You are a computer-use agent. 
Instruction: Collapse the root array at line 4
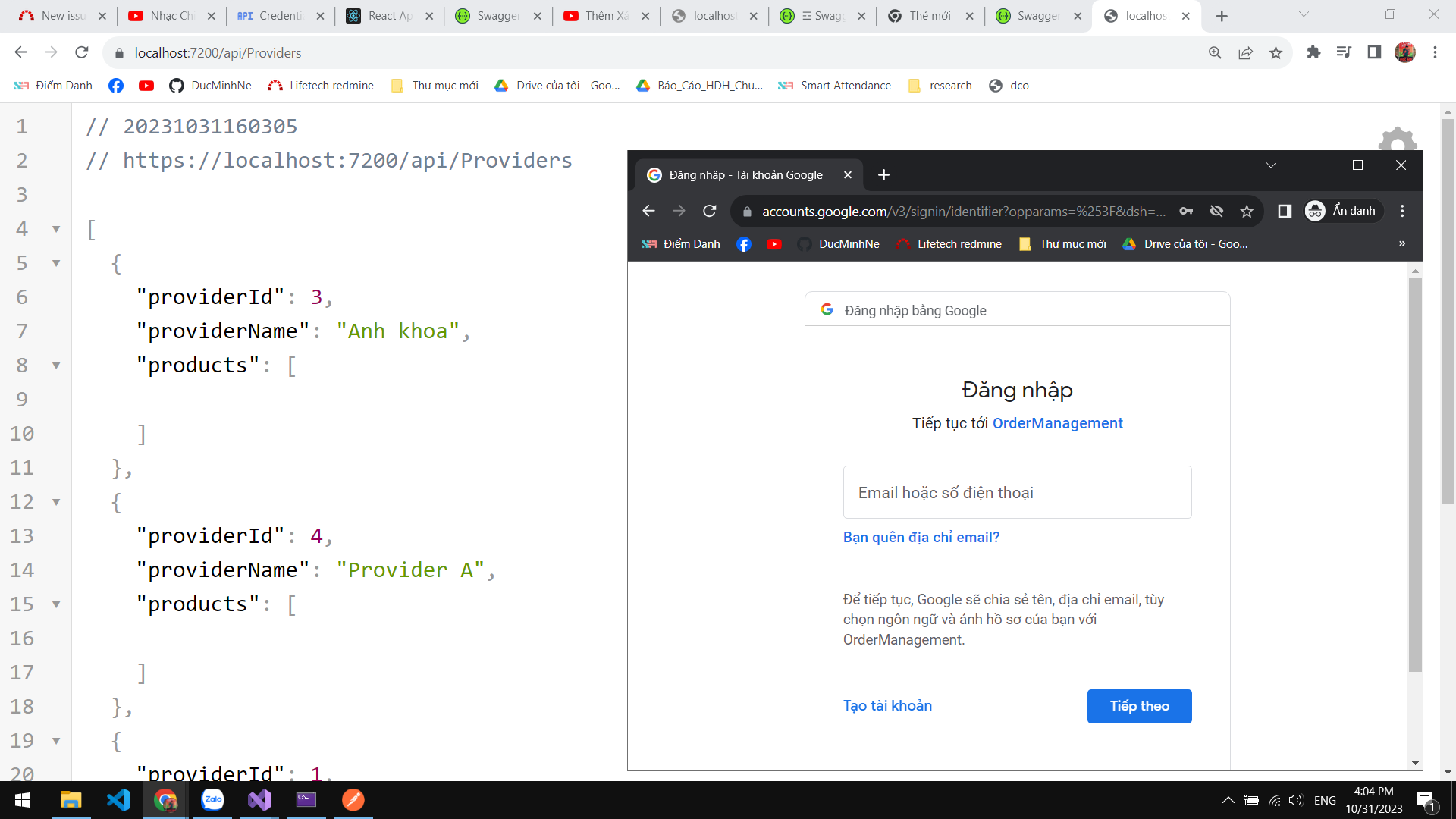coord(56,229)
